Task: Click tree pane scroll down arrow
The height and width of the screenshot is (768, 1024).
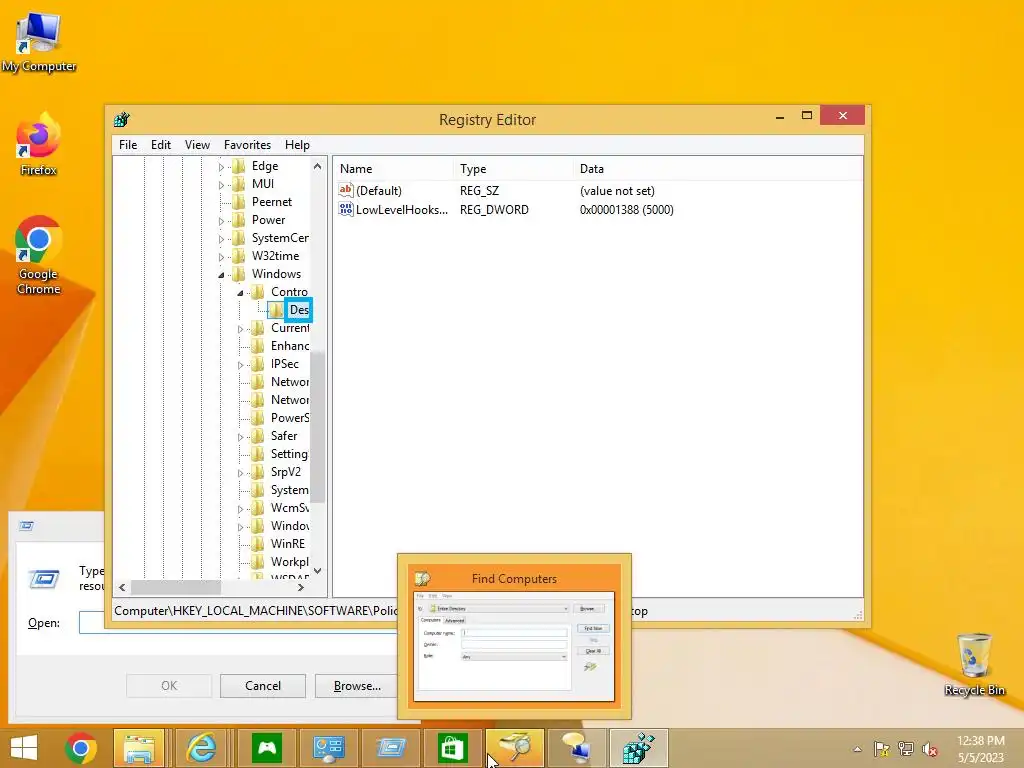Action: pos(317,571)
